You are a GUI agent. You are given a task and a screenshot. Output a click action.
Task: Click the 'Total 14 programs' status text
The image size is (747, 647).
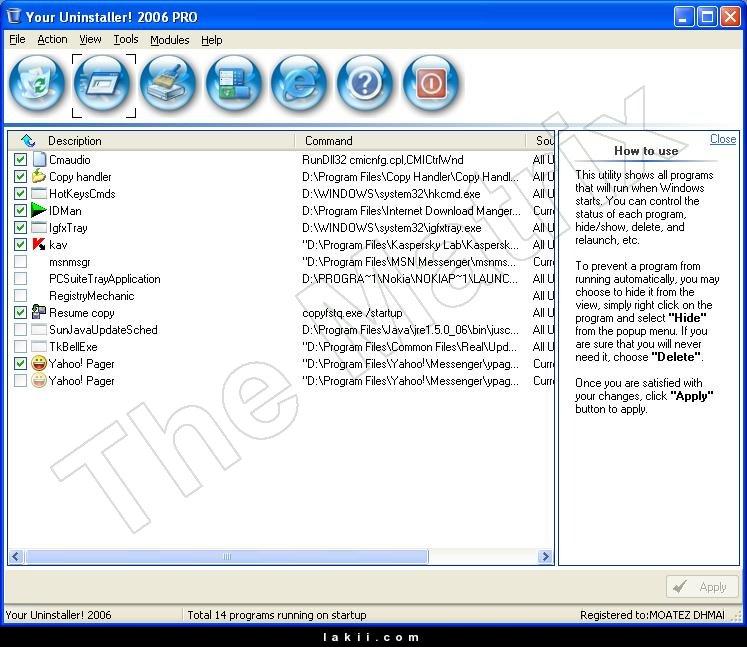pos(277,615)
